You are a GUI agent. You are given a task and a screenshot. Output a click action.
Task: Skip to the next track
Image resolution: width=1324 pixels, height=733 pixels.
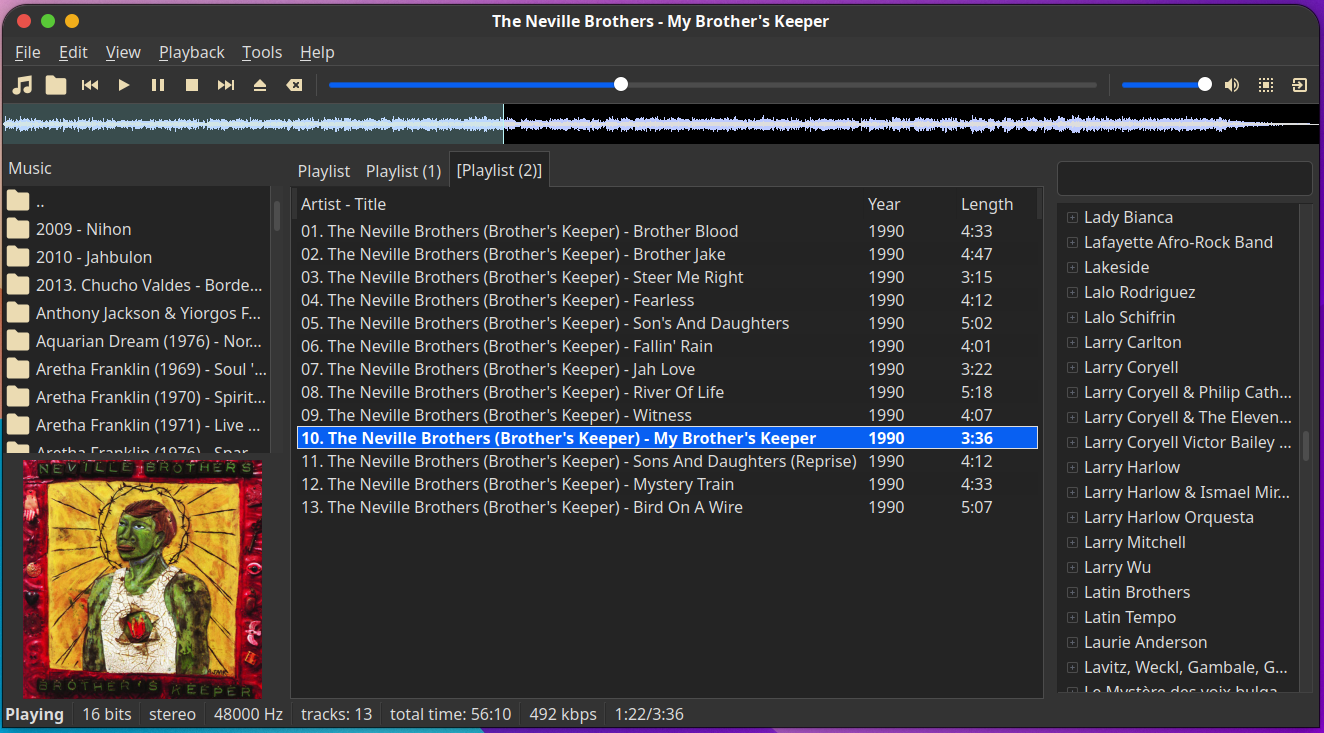pos(226,85)
